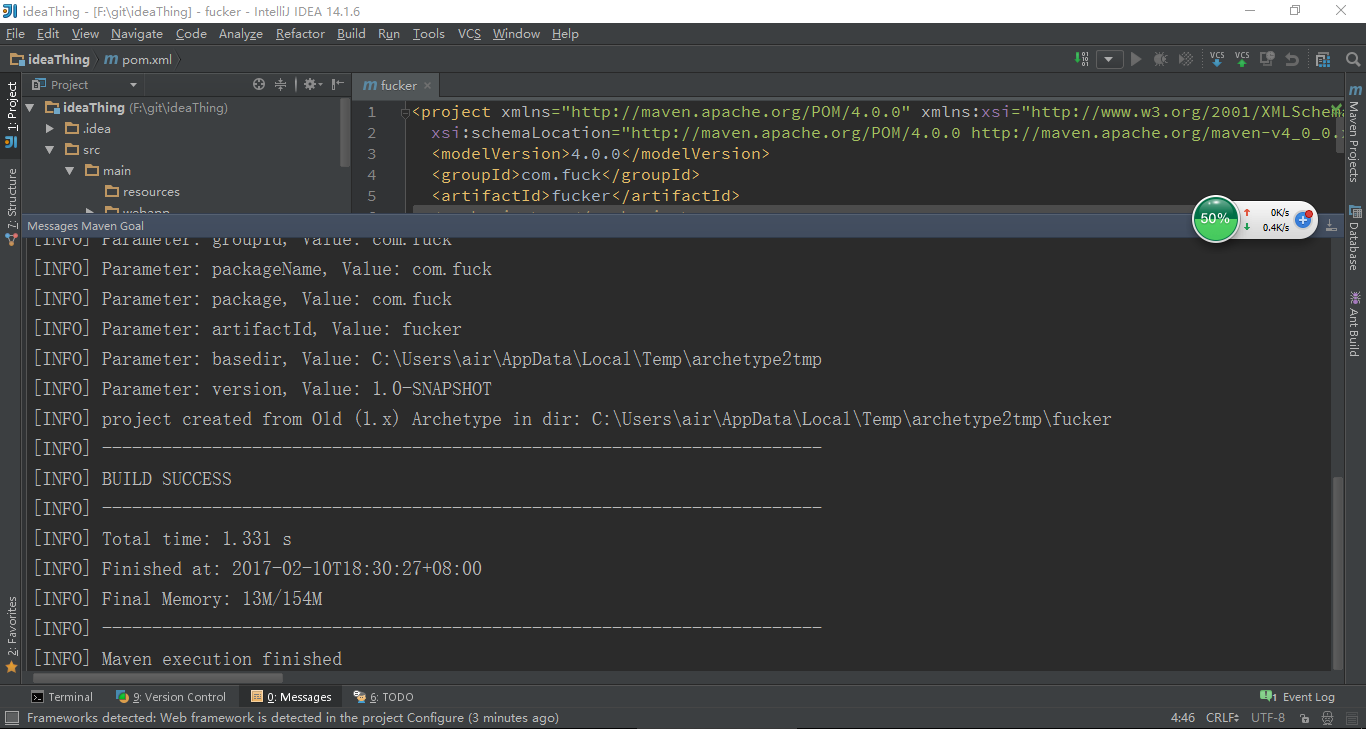Open the 9: Version Control tool window
The width and height of the screenshot is (1366, 729).
click(171, 697)
